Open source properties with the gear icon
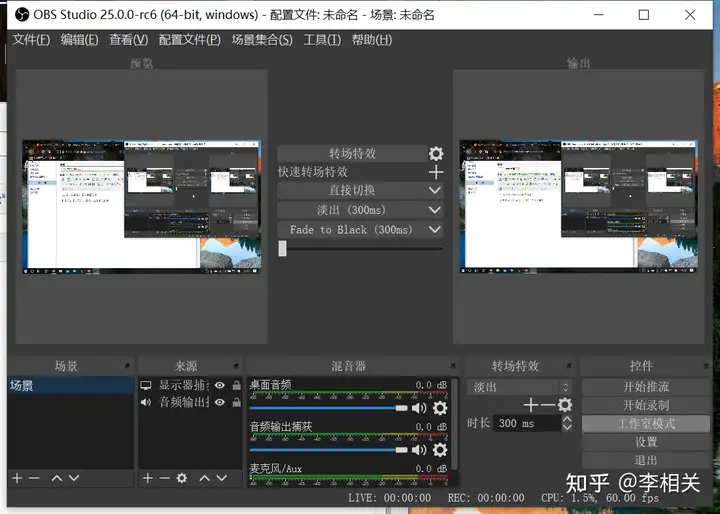The image size is (720, 514). point(182,478)
